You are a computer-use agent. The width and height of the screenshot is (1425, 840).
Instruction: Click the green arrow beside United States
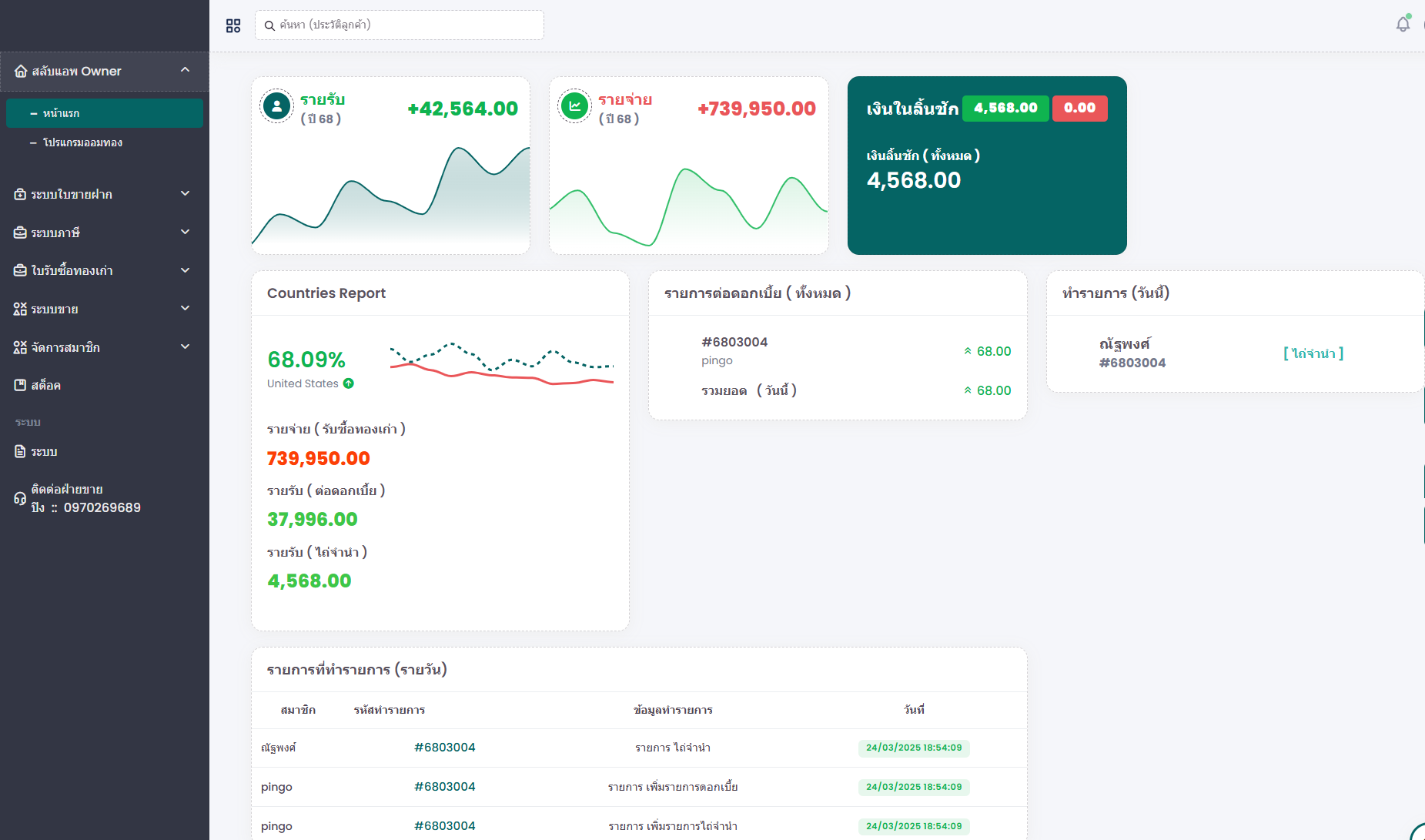(349, 383)
